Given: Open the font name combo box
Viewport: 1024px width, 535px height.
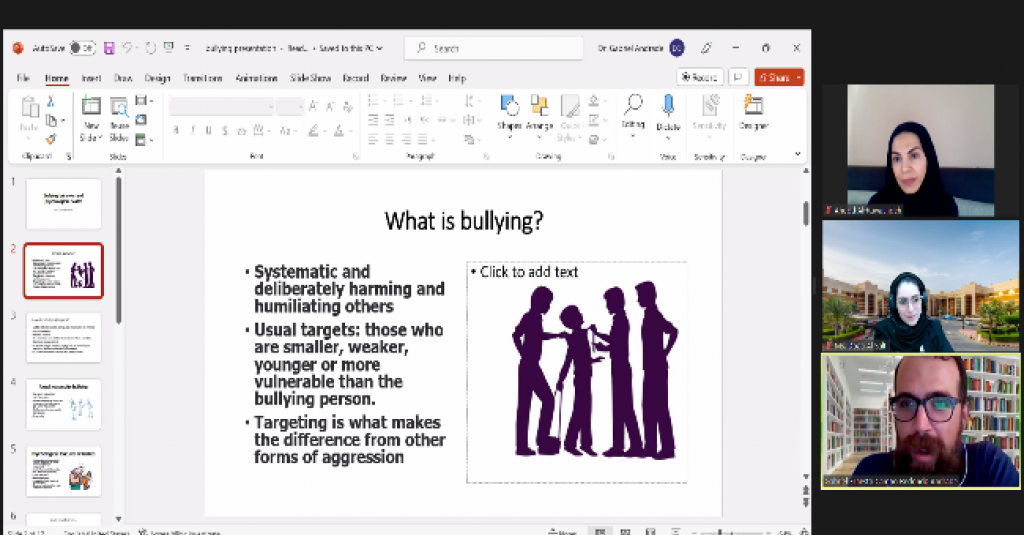Looking at the screenshot, I should click(x=221, y=107).
